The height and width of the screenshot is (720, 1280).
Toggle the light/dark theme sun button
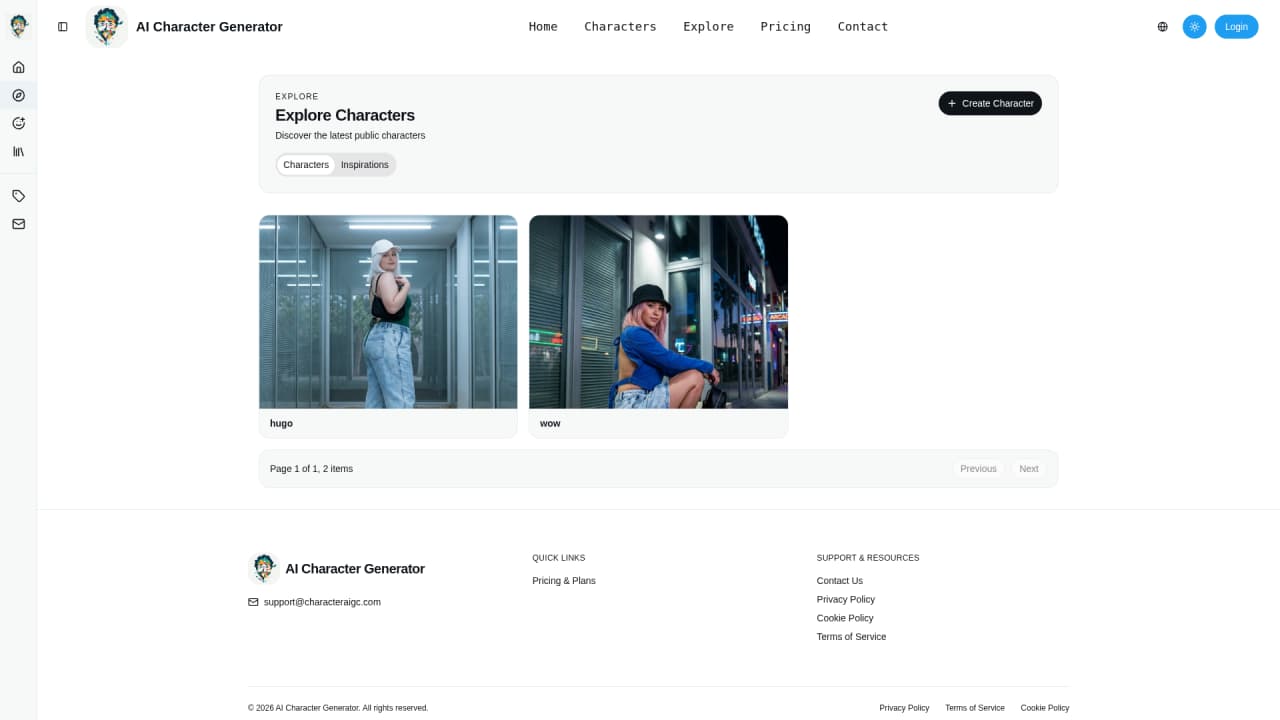click(x=1194, y=27)
